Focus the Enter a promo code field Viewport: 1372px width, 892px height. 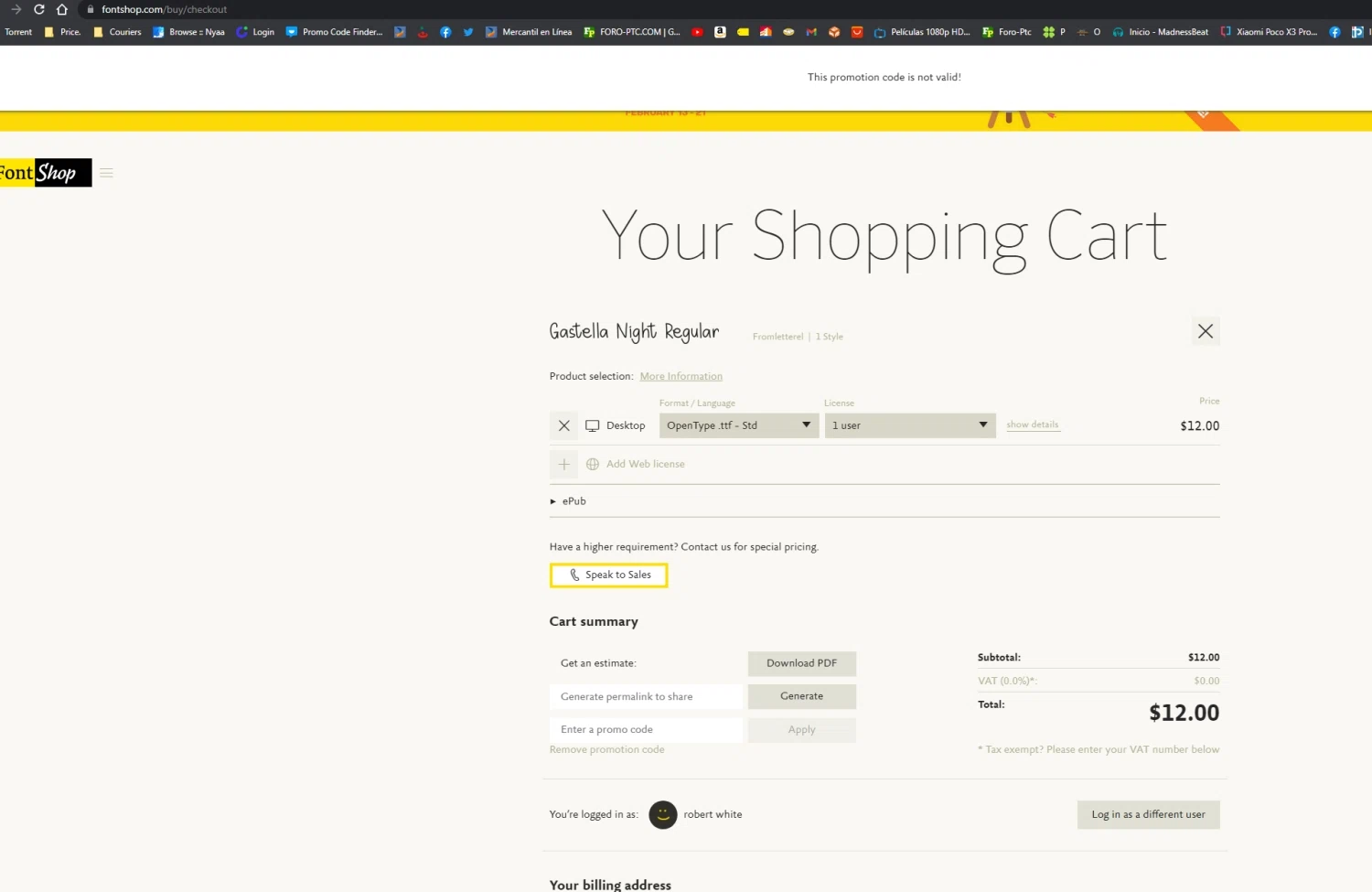647,730
